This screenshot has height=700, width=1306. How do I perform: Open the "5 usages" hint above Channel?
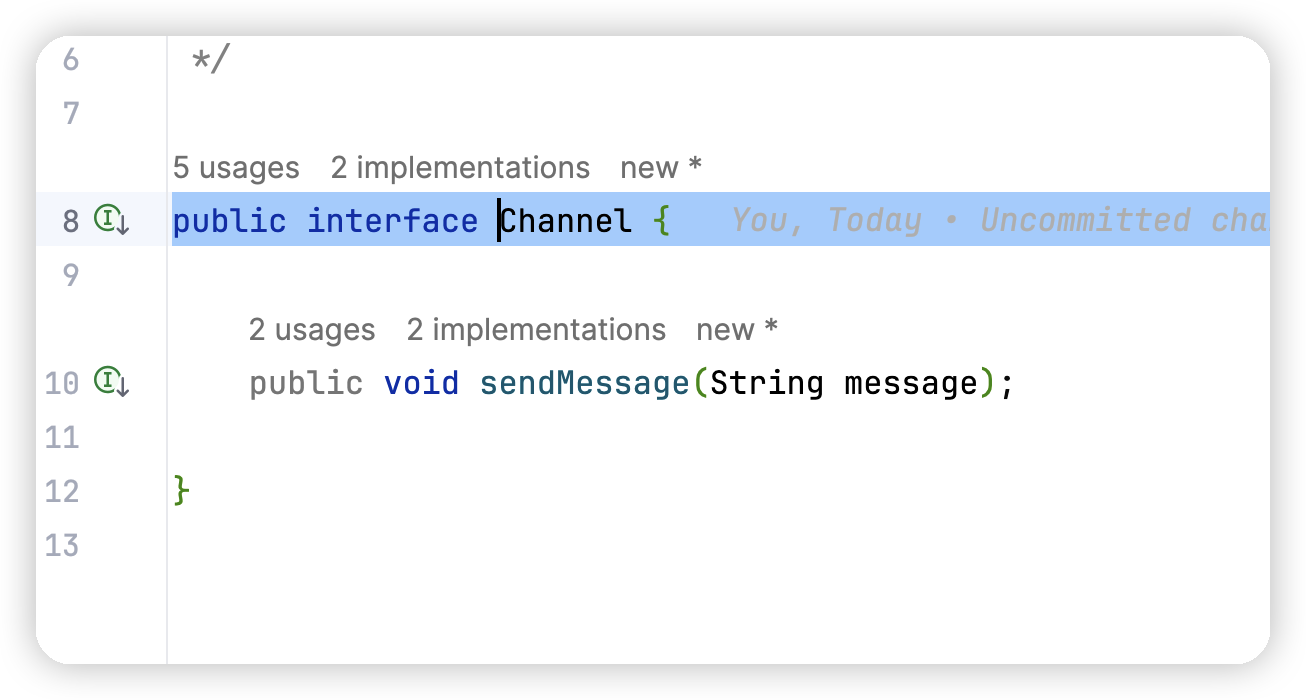point(236,167)
